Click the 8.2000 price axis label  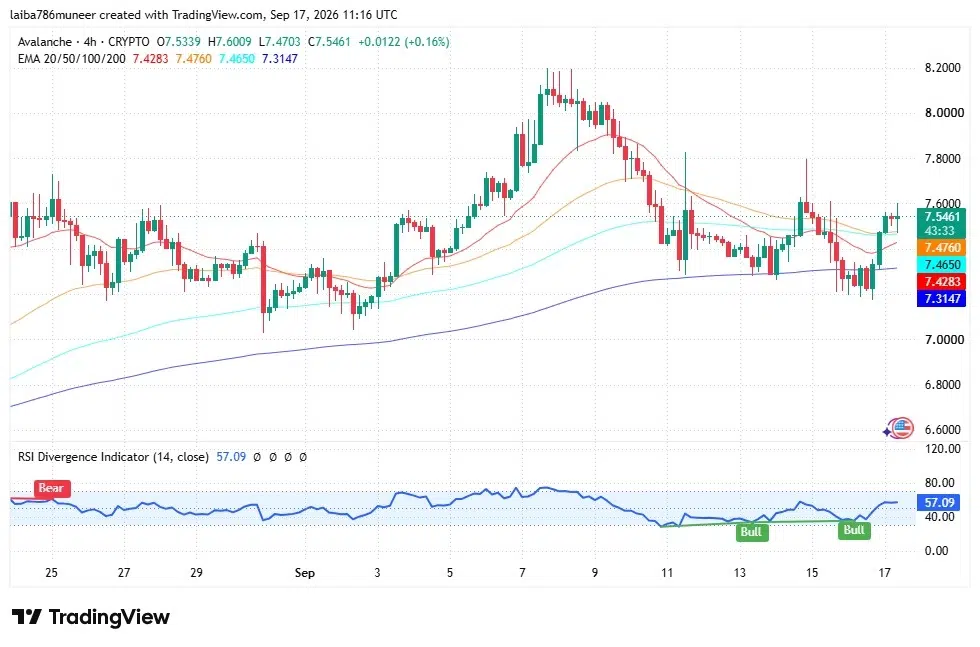[x=942, y=68]
